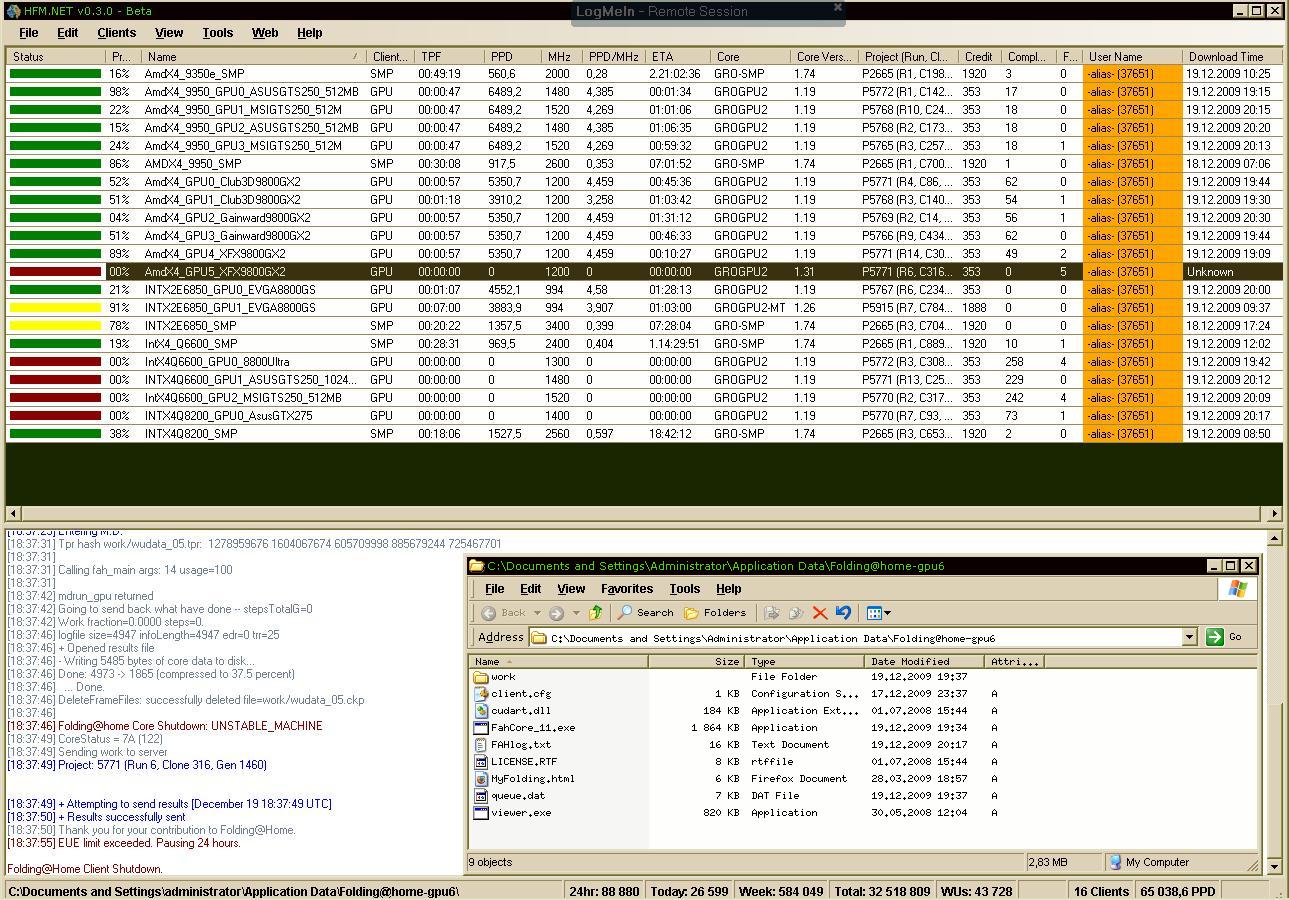The image size is (1289, 900).
Task: Open the HFM.NET Edit menu
Action: [67, 33]
